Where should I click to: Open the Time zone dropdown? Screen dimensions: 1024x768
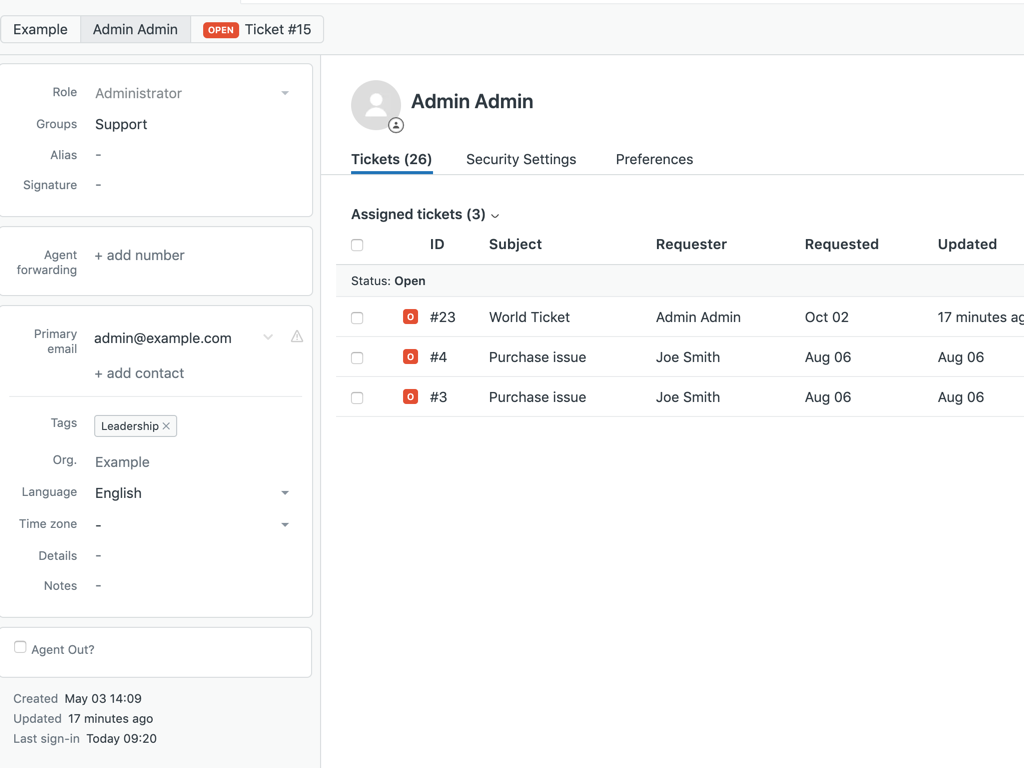point(190,525)
